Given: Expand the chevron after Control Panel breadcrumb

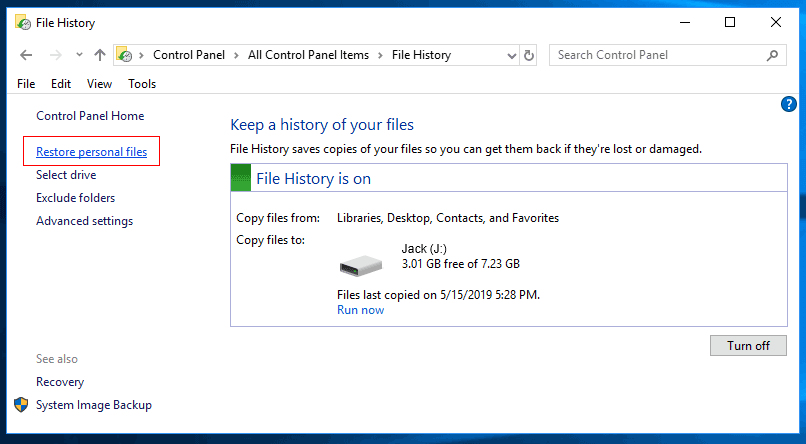Looking at the screenshot, I should click(236, 55).
